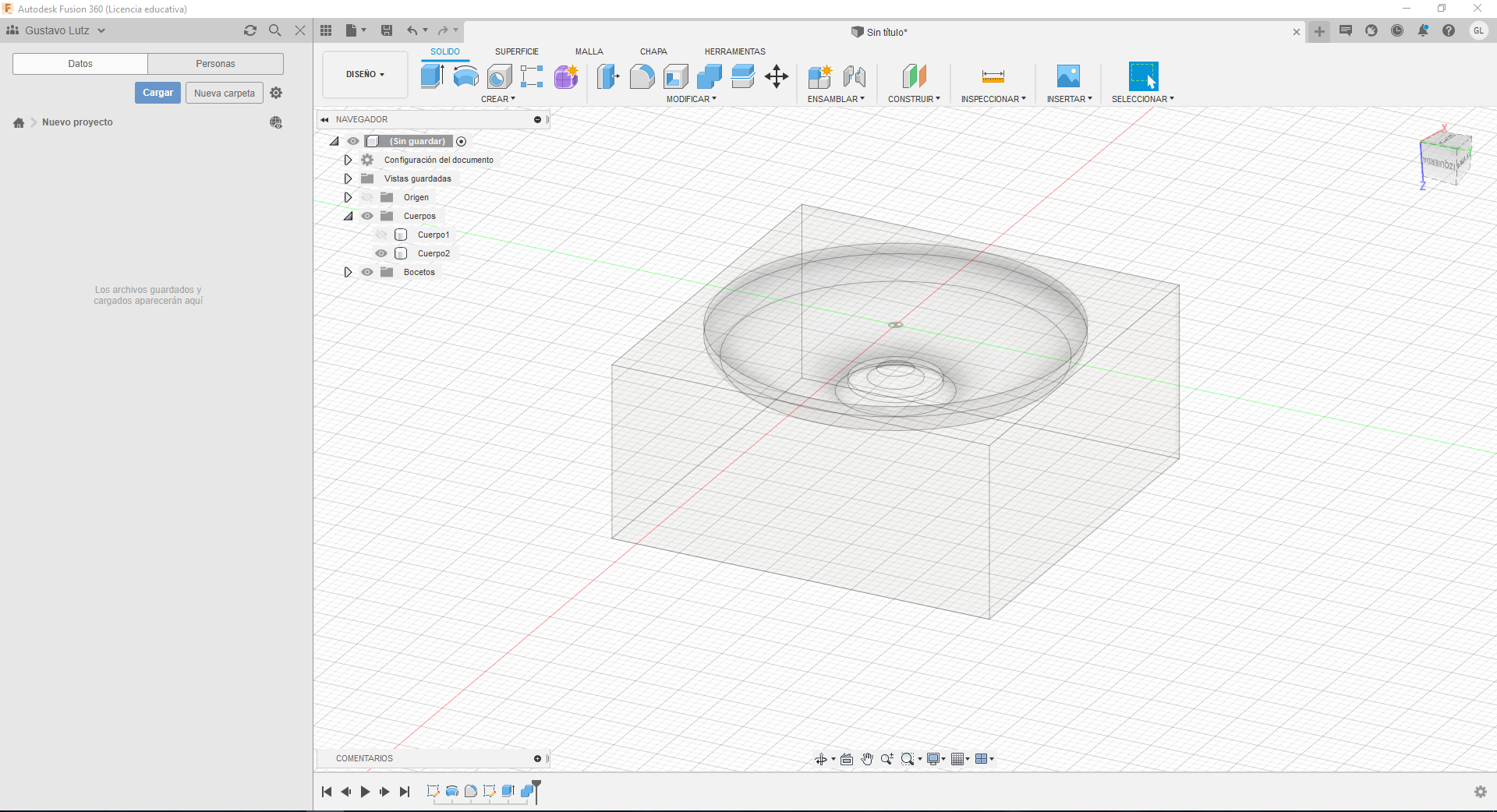Viewport: 1497px width, 812px height.
Task: Select the Offset Face tool
Action: click(x=743, y=76)
